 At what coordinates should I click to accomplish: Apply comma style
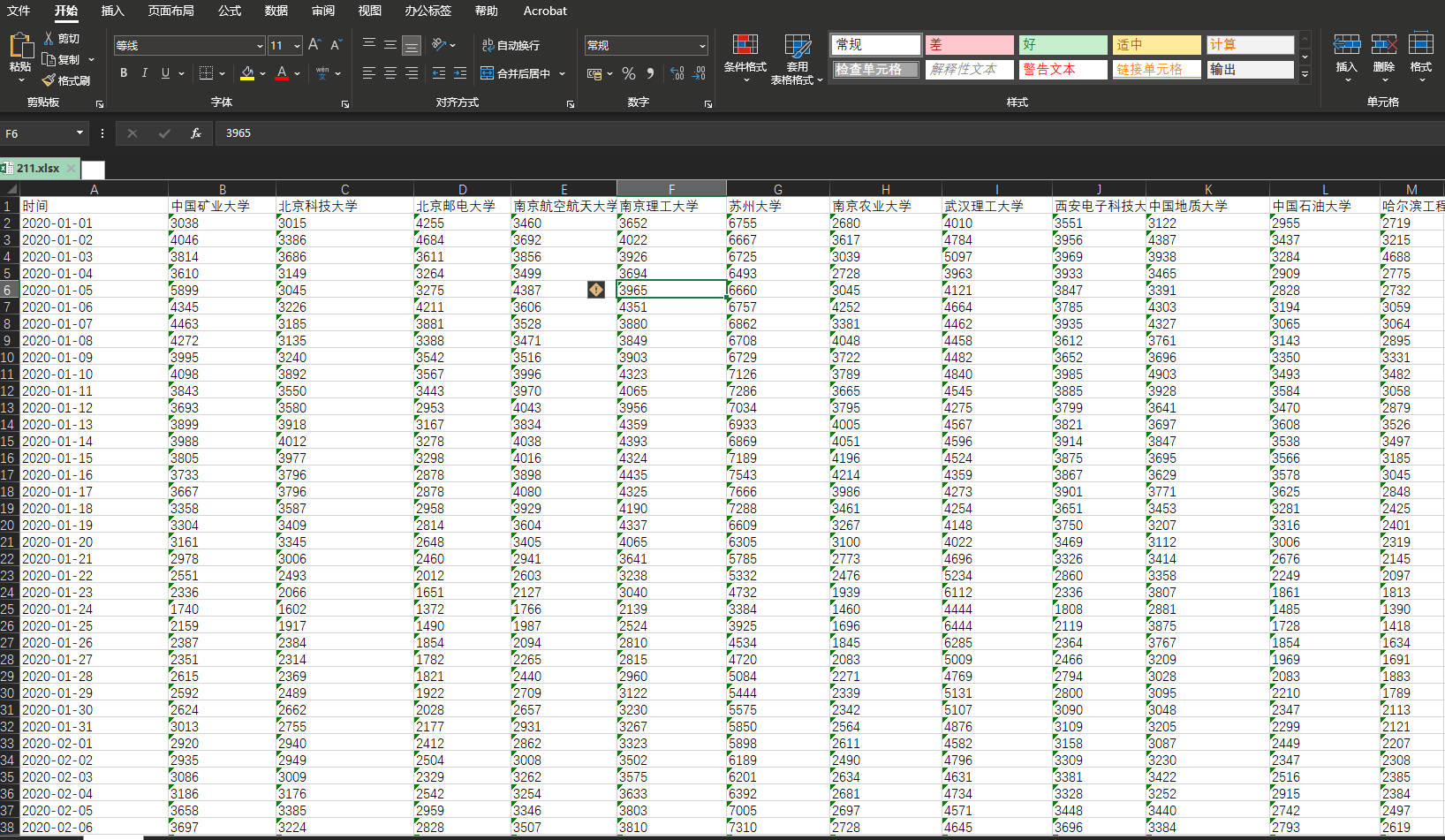point(651,73)
